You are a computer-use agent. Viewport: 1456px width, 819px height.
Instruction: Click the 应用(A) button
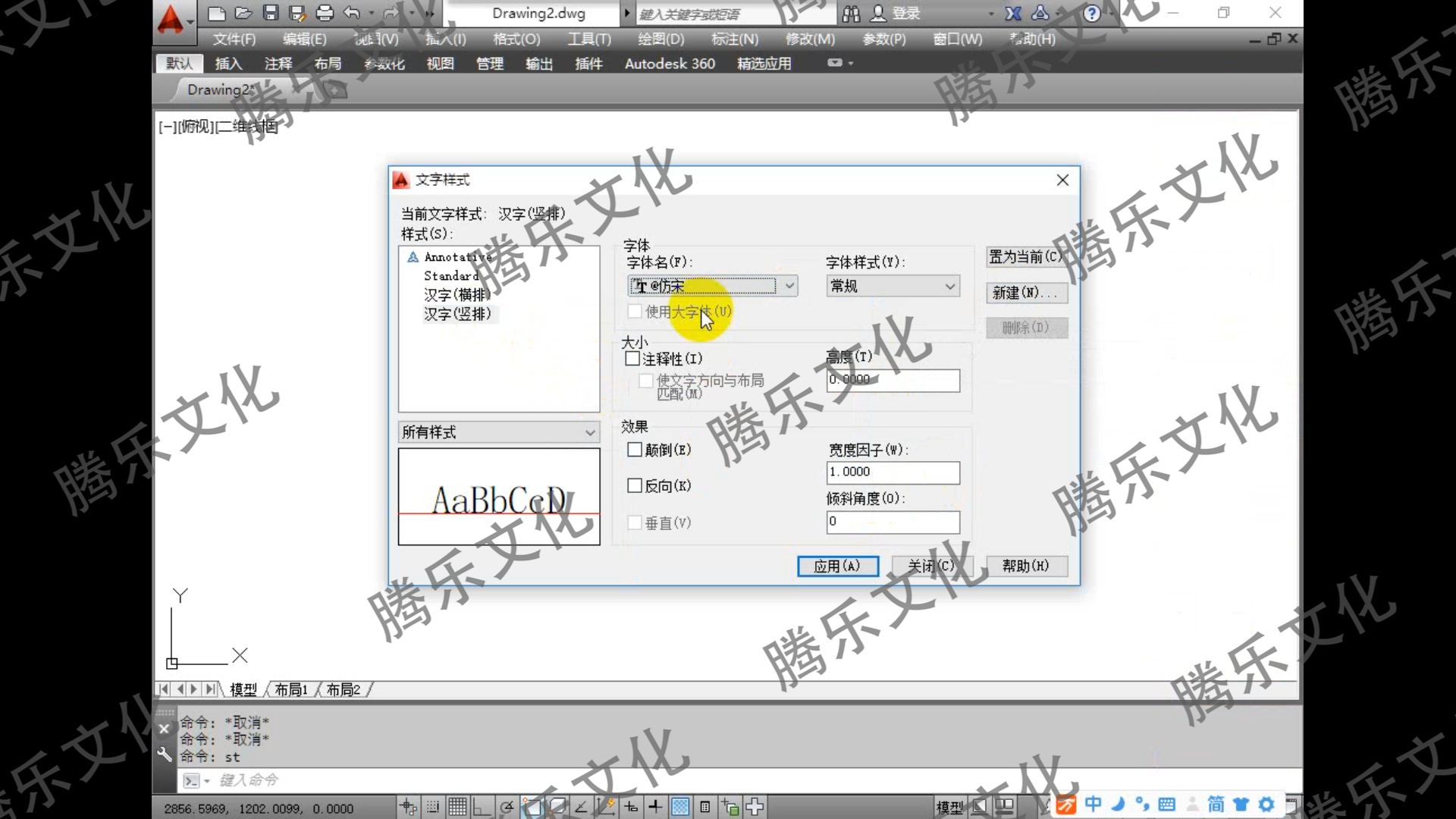(837, 566)
